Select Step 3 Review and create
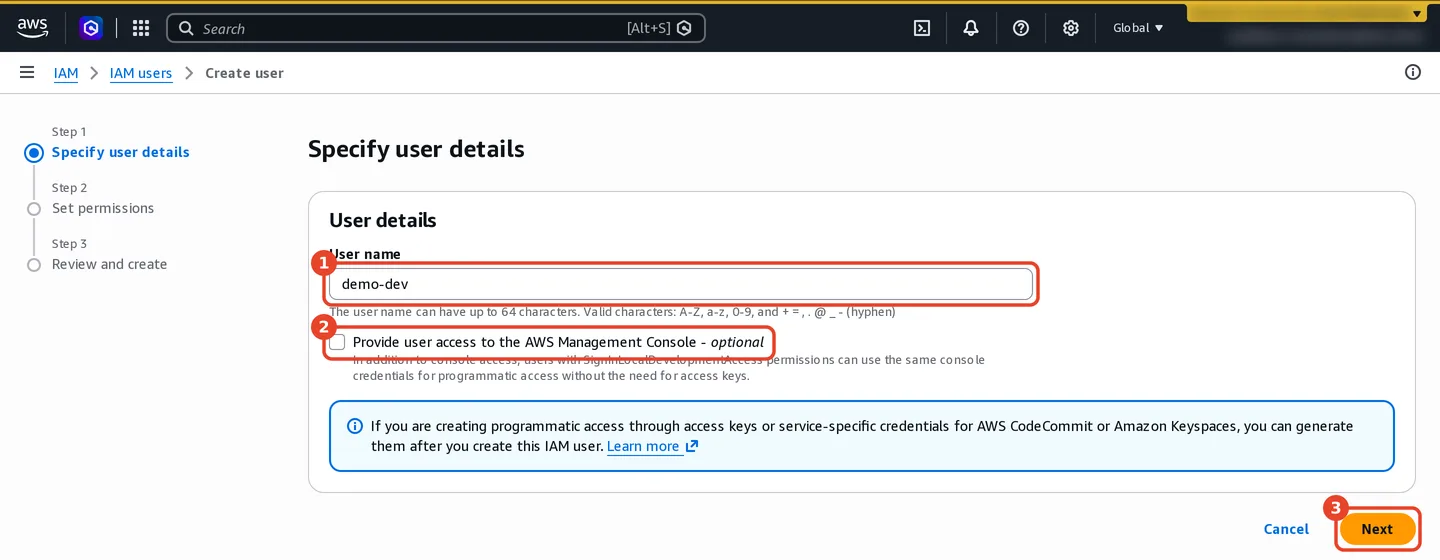This screenshot has height=560, width=1440. [109, 264]
